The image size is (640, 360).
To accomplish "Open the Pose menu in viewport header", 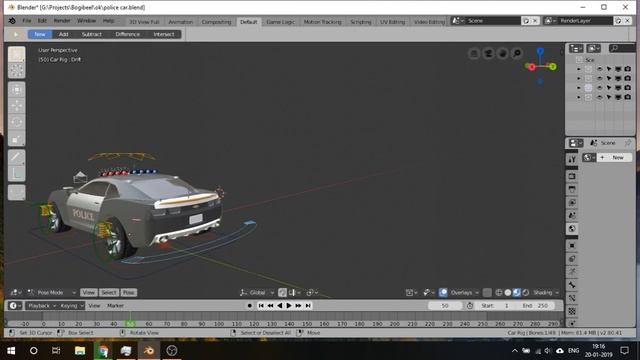I will (129, 293).
